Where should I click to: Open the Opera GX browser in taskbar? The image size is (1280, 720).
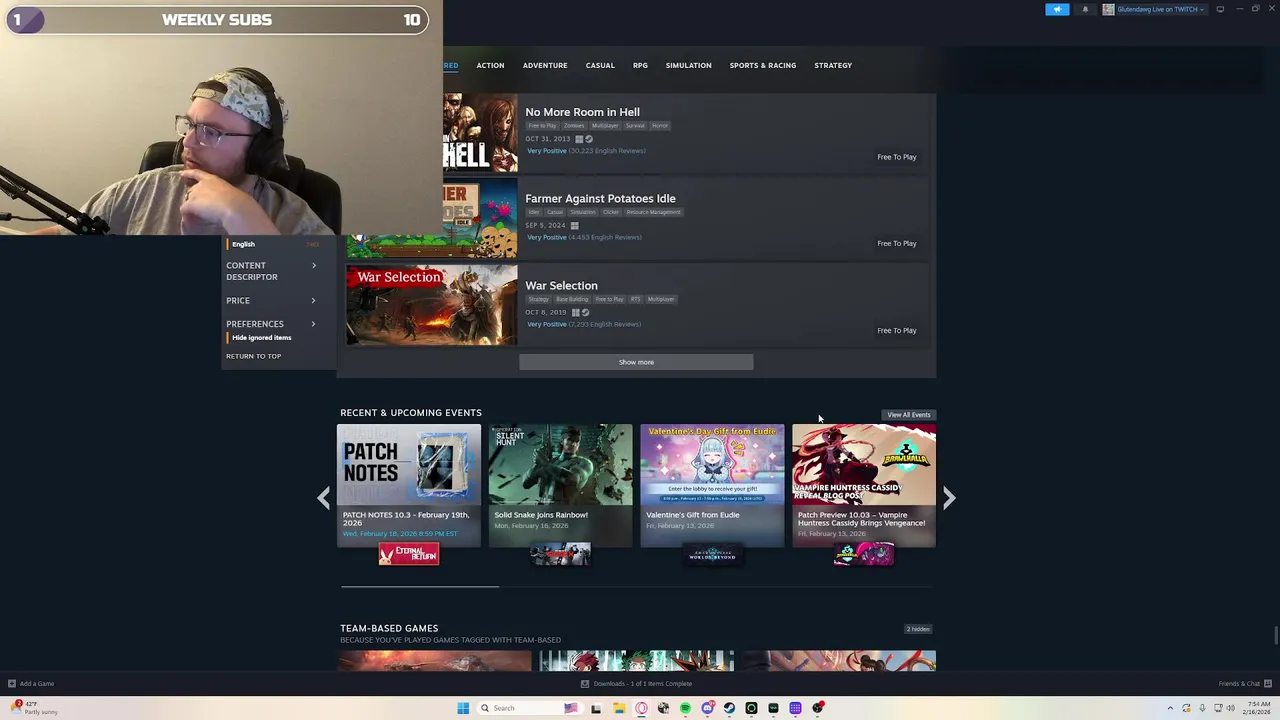641,708
